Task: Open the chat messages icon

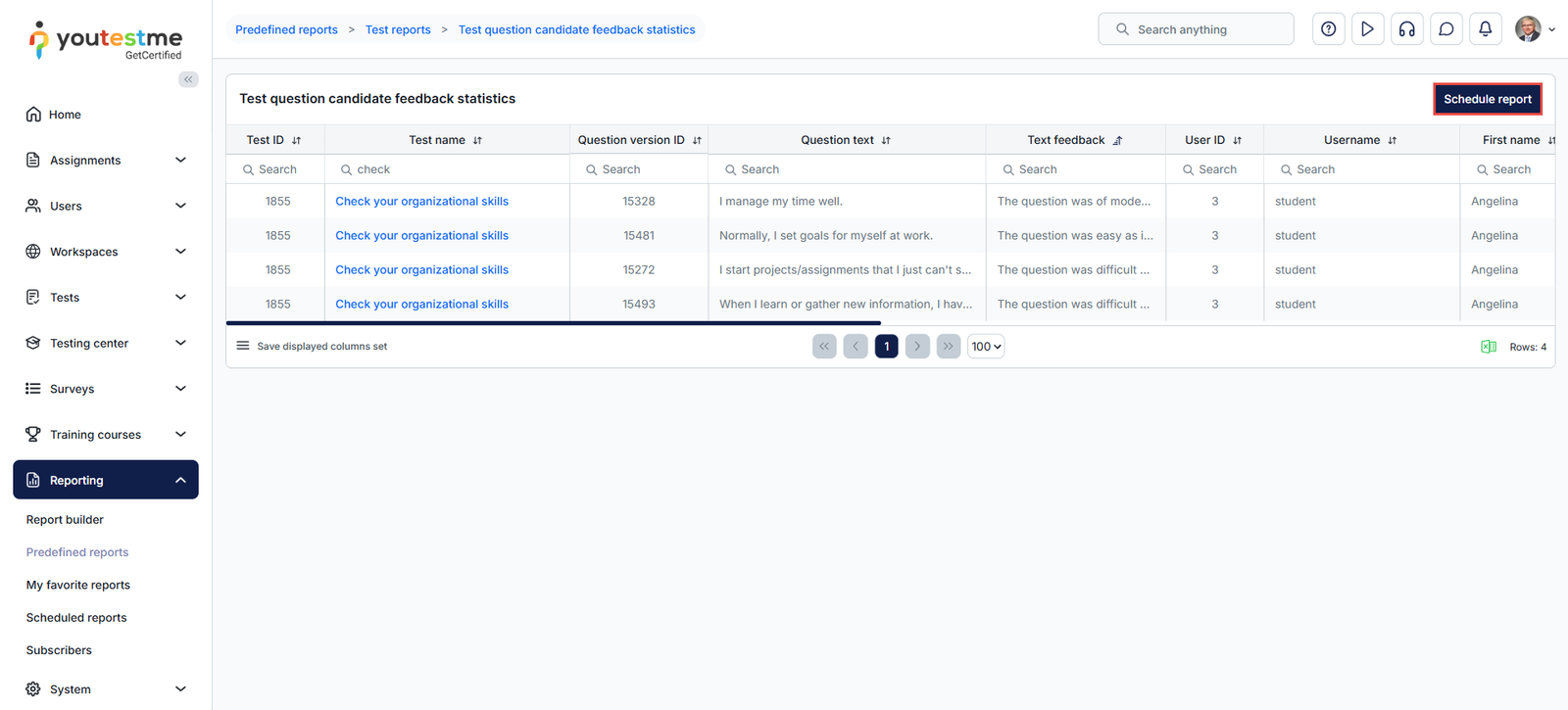Action: (x=1445, y=29)
